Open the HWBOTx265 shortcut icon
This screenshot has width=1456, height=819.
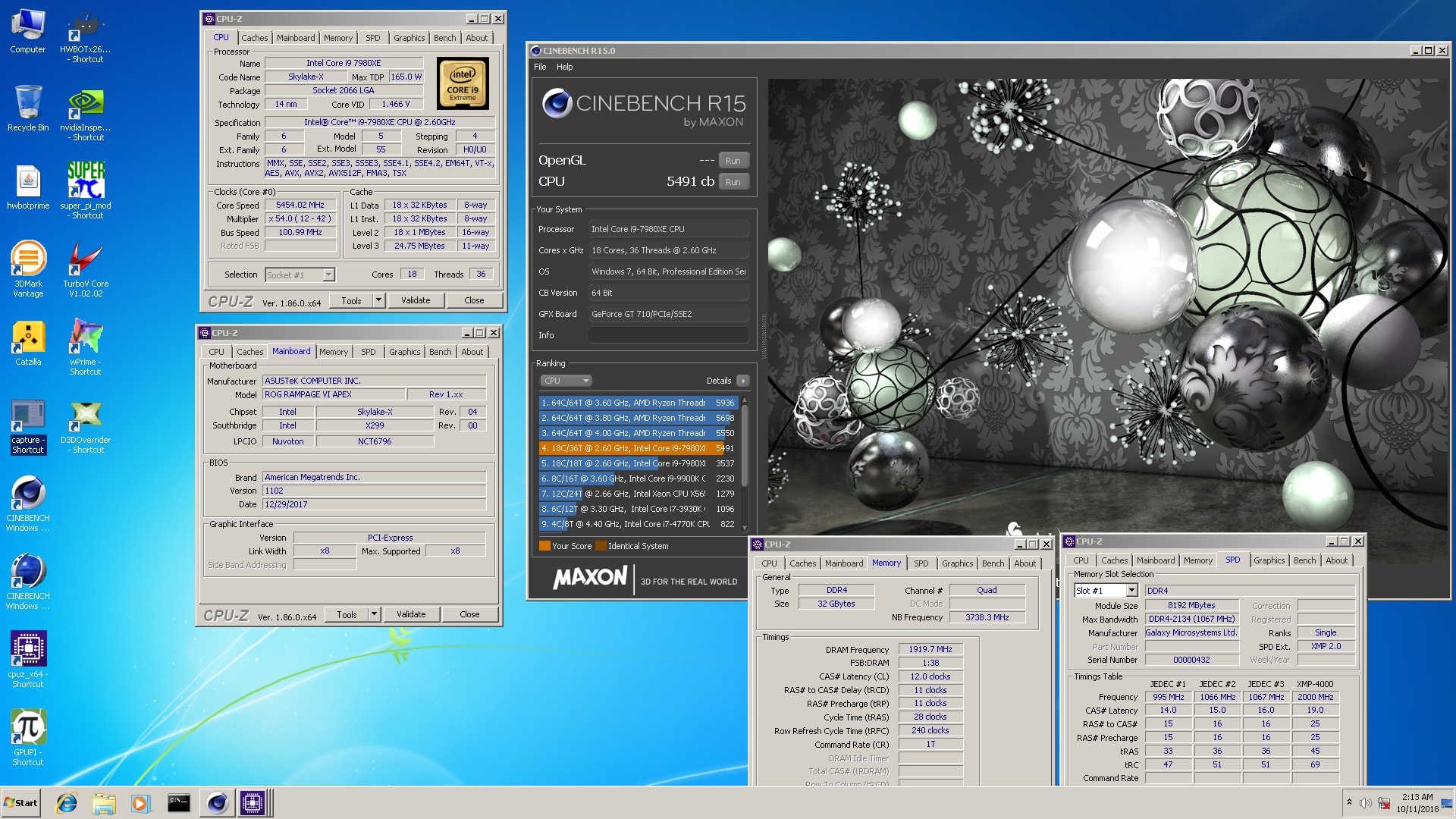(86, 36)
